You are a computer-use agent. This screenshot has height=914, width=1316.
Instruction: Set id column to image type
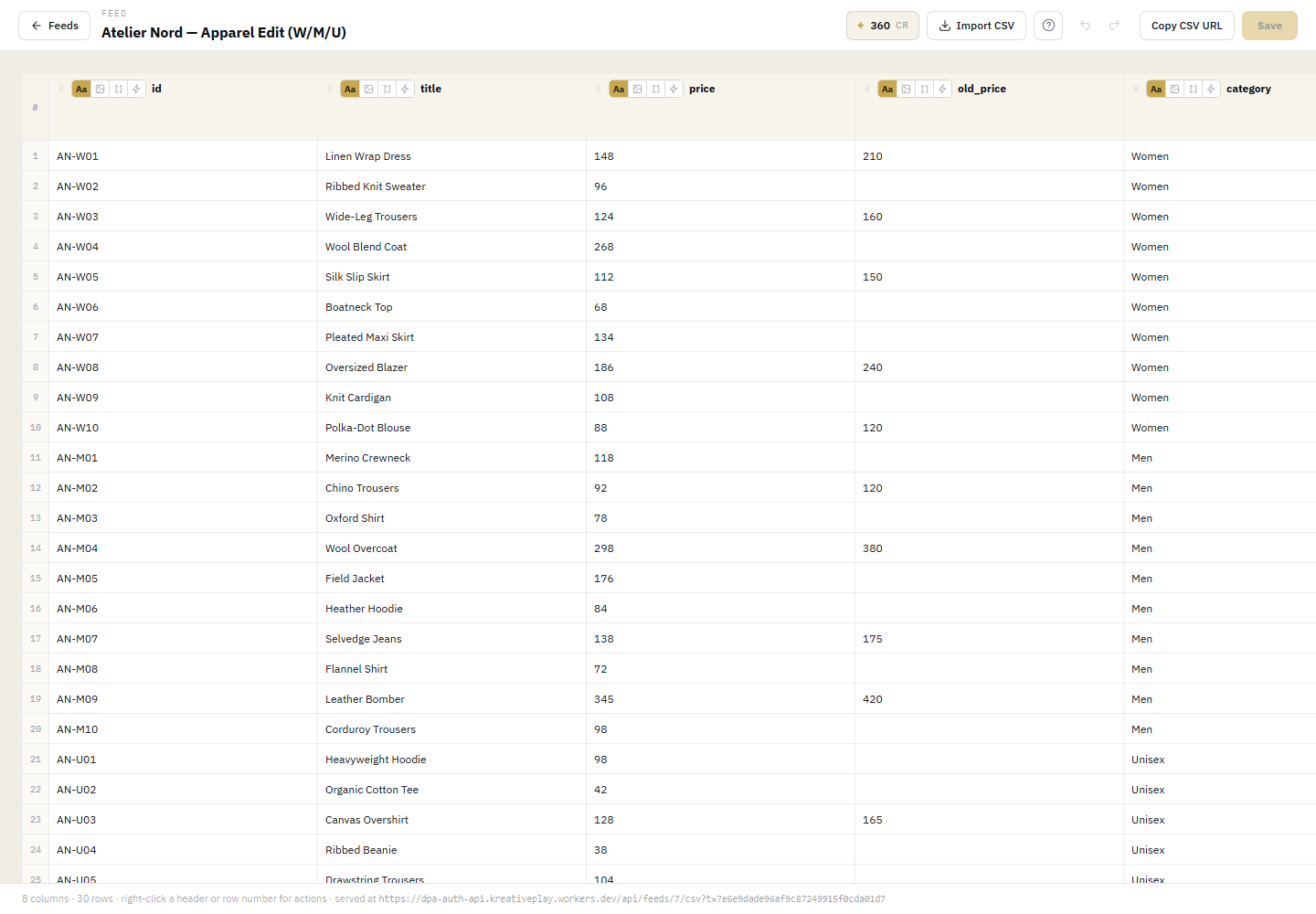tap(100, 89)
